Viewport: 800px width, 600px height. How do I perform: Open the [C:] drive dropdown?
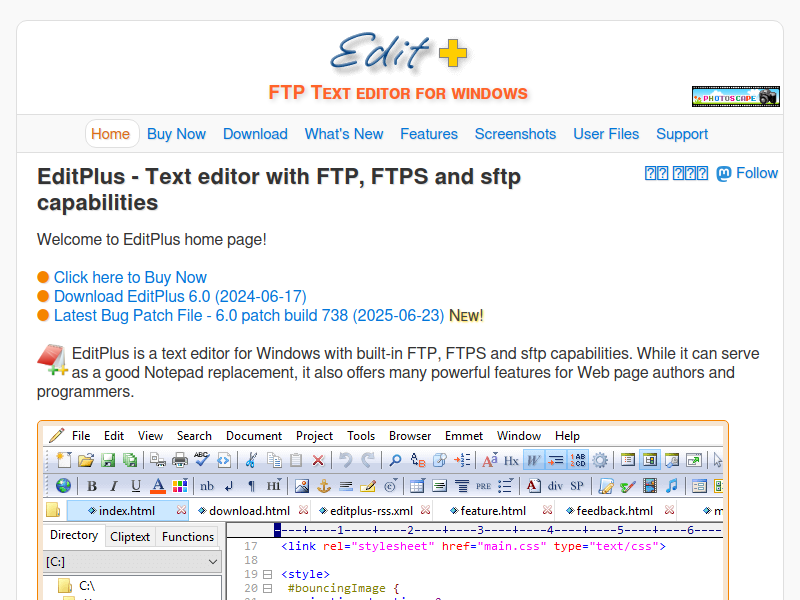coord(132,562)
